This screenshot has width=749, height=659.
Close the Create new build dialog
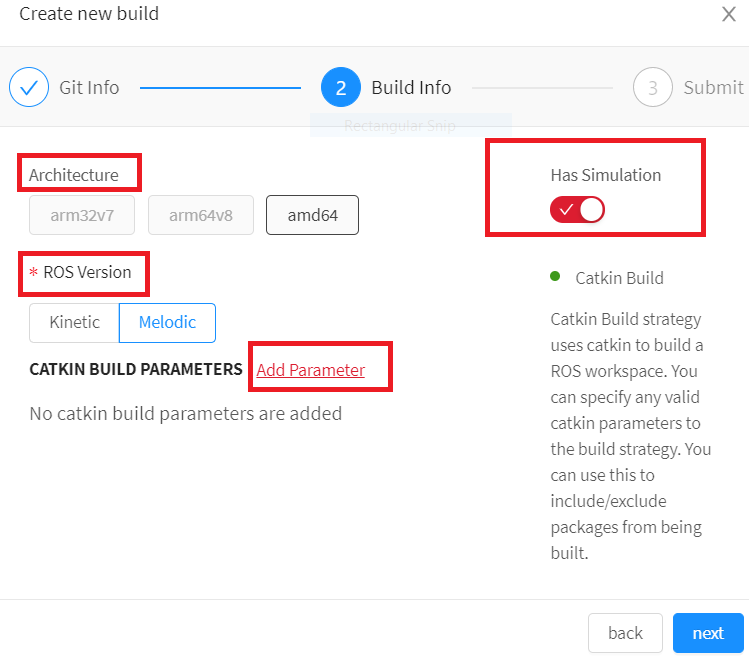728,14
